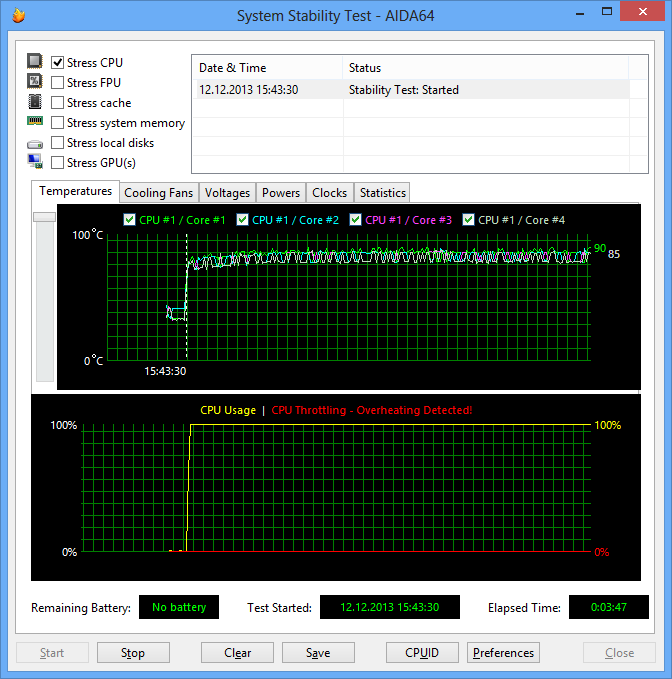Click the 15:43:30 time marker under temperature graph
The width and height of the screenshot is (672, 679).
point(165,371)
